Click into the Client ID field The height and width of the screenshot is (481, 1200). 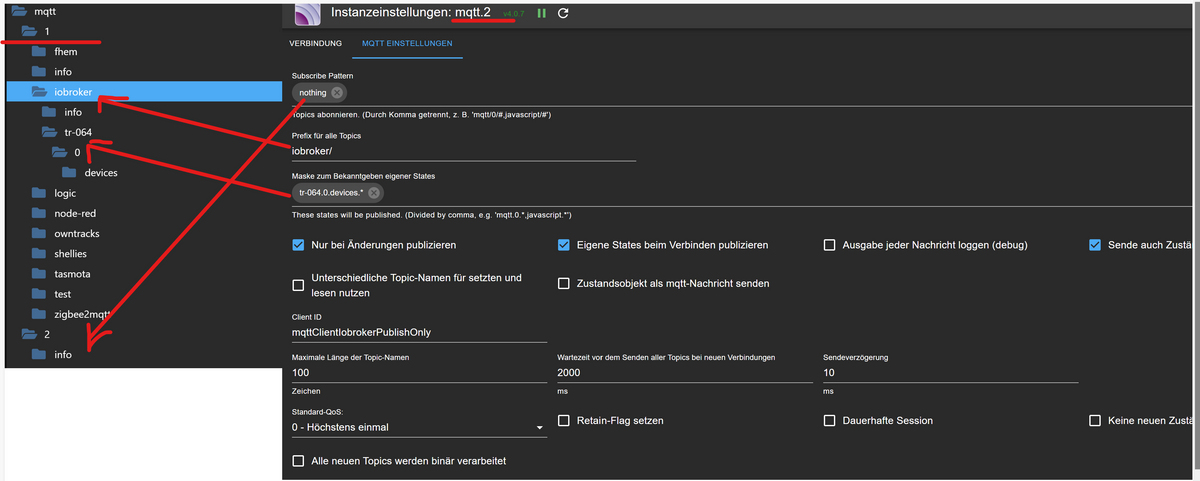pos(419,332)
